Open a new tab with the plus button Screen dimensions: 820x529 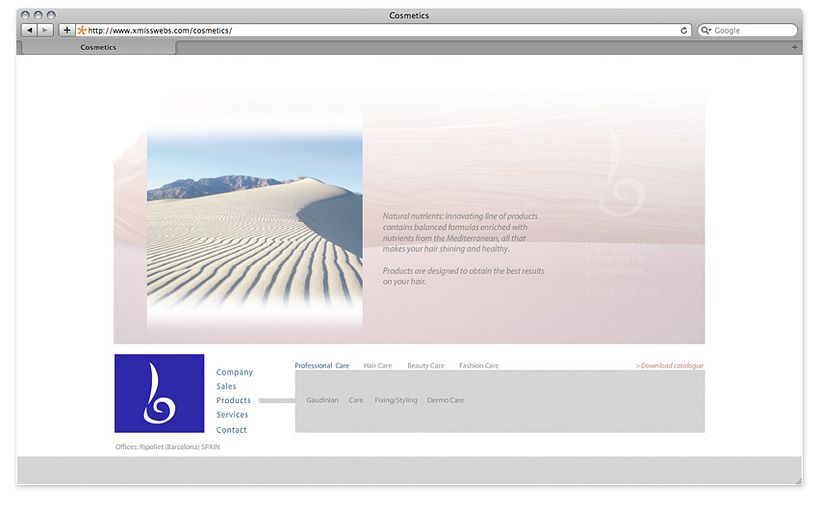pyautogui.click(x=794, y=47)
